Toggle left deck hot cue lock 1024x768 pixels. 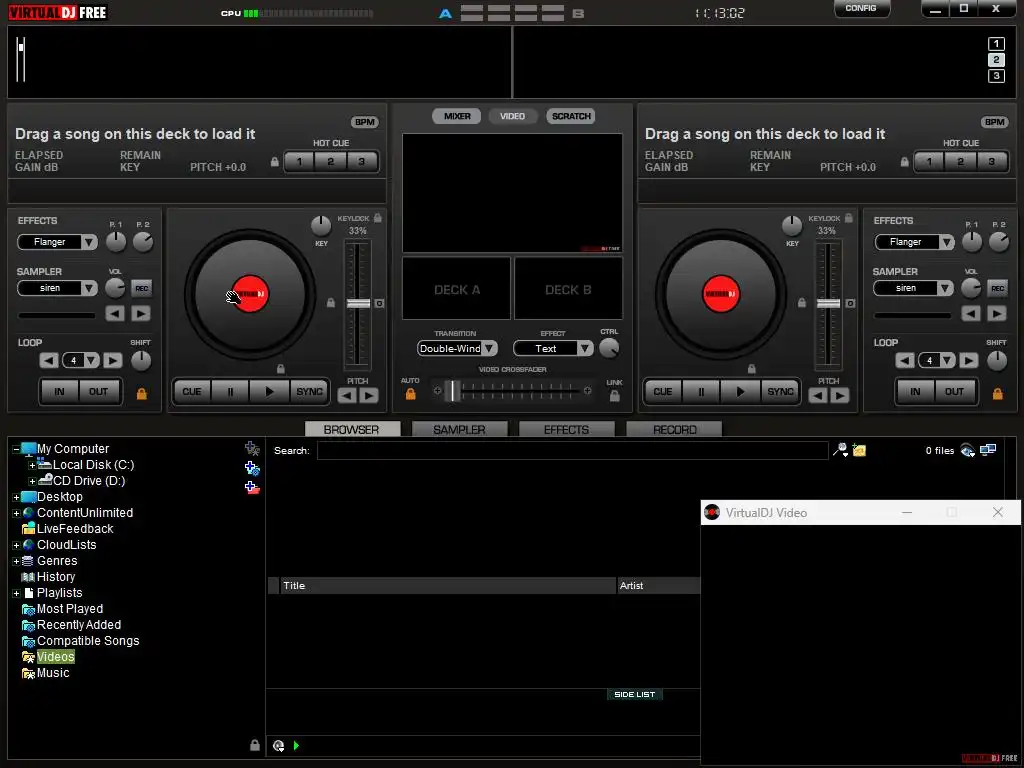tap(274, 162)
